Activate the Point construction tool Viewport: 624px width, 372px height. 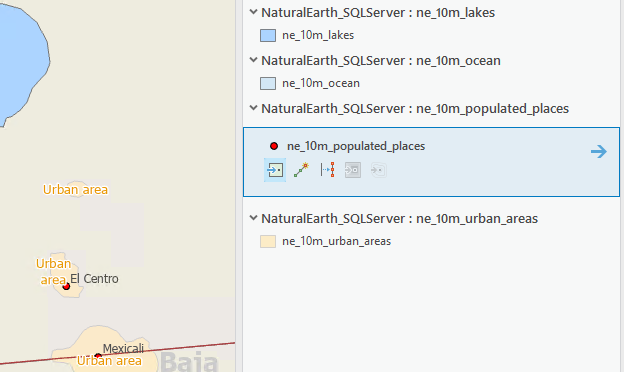[x=275, y=170]
